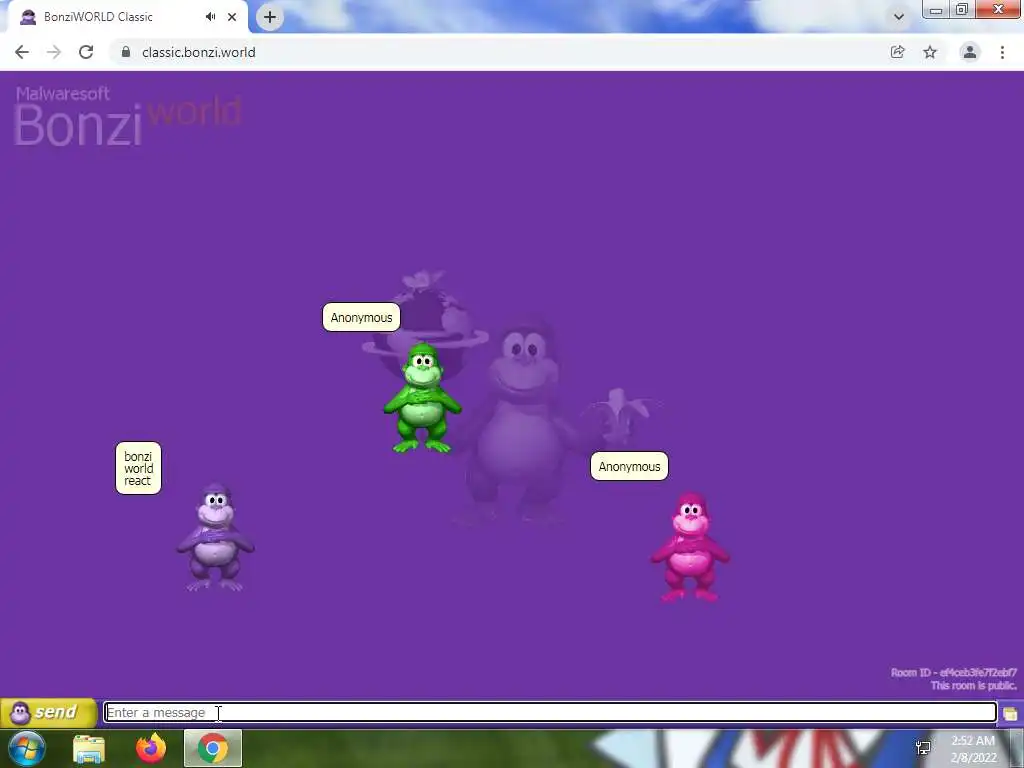Open Chrome three-dot menu
The height and width of the screenshot is (768, 1024).
tap(1002, 52)
